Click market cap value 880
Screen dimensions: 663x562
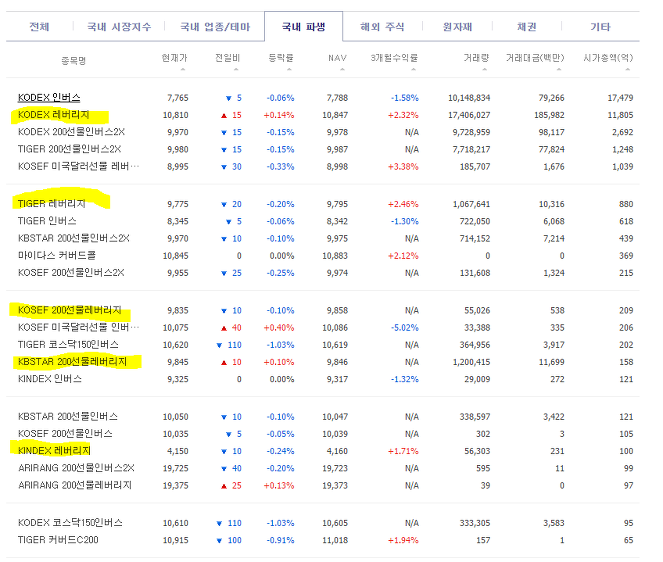pyautogui.click(x=626, y=204)
